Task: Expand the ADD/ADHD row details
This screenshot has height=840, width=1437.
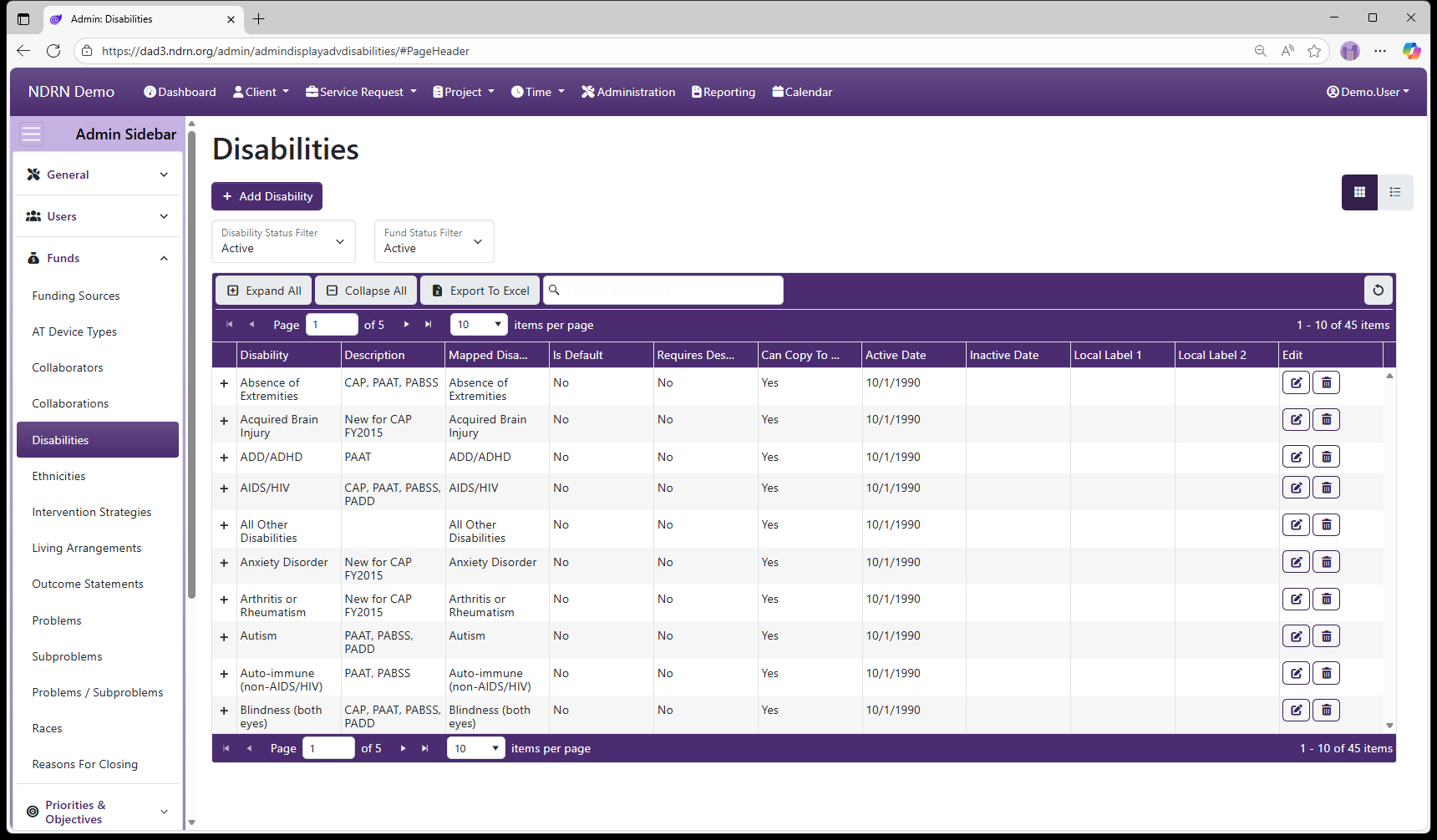Action: (224, 458)
